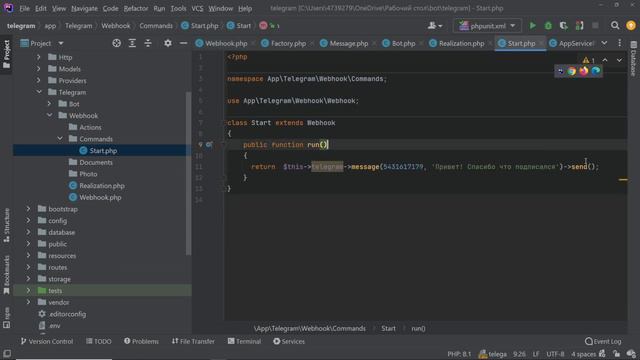Viewport: 640px width, 360px height.
Task: Click the warning indicator in editor
Action: click(x=589, y=60)
